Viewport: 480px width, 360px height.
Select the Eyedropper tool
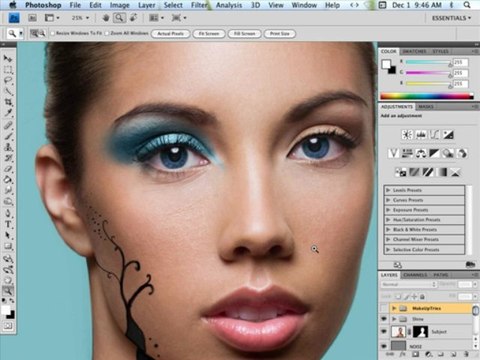8,113
